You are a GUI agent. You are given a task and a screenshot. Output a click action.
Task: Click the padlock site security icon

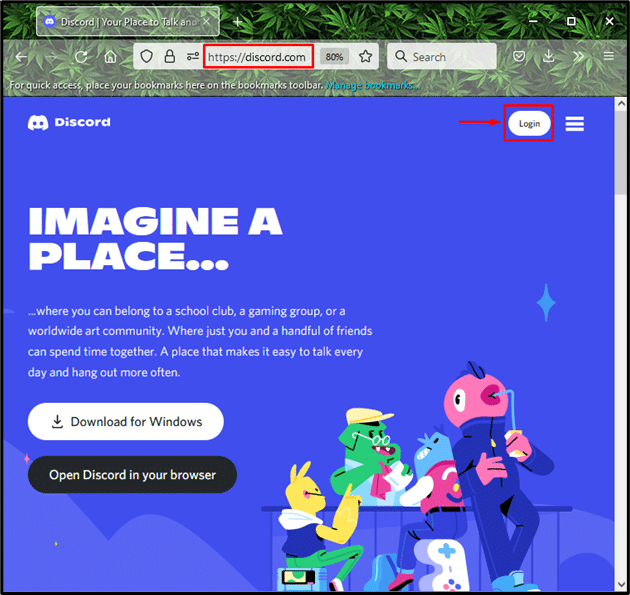(170, 56)
